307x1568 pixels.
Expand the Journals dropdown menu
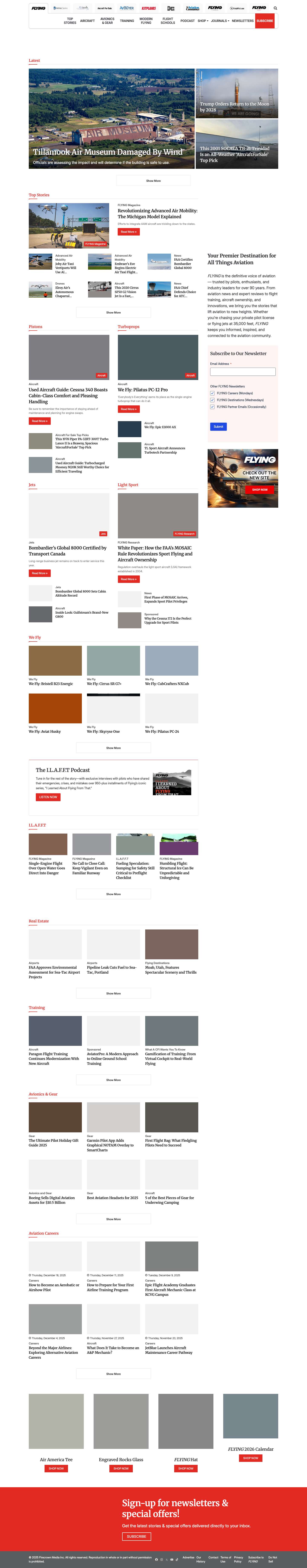[220, 21]
